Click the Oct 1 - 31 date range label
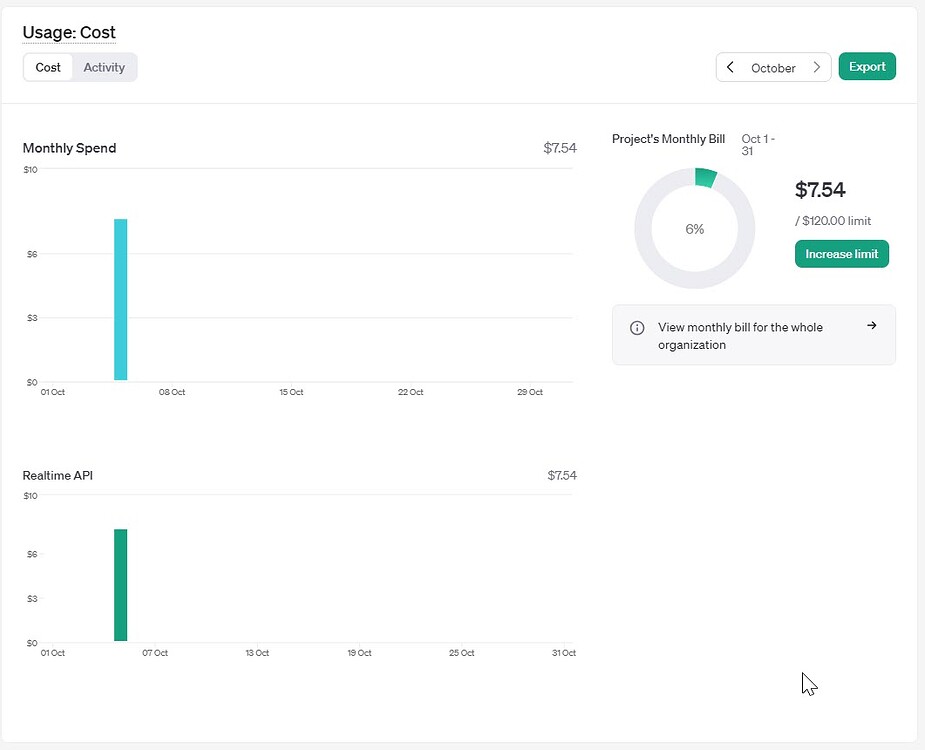Viewport: 925px width, 750px height. tap(758, 144)
